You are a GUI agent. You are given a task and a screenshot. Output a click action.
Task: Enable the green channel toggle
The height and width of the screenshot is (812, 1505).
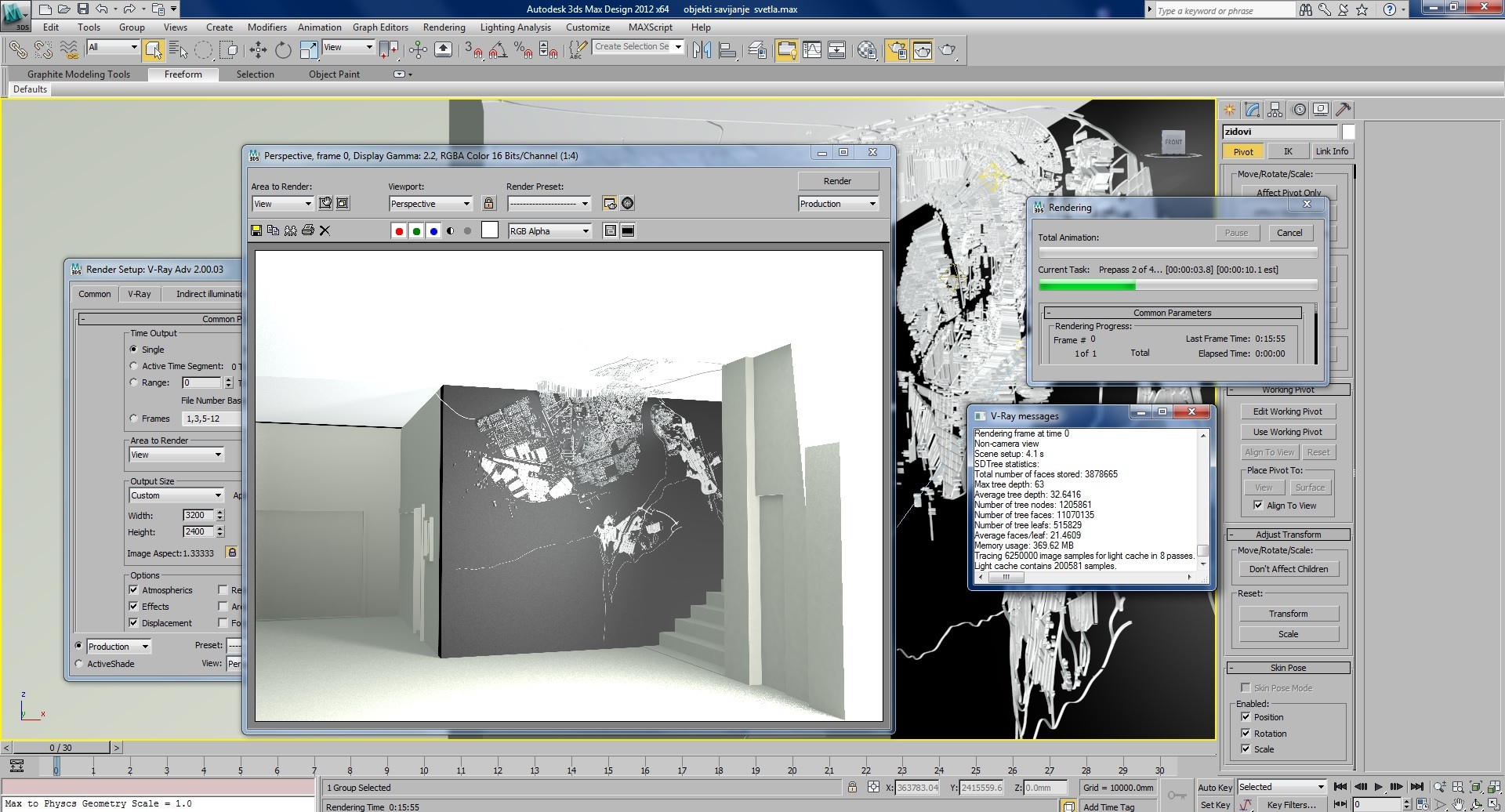coord(416,231)
